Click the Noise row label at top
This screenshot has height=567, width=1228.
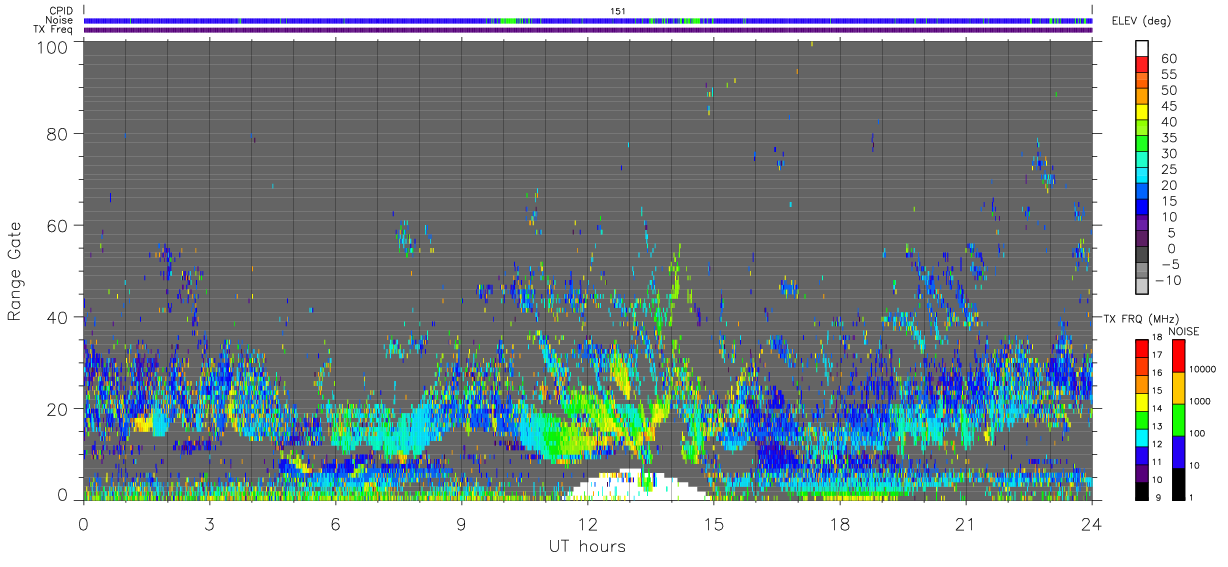pos(60,20)
